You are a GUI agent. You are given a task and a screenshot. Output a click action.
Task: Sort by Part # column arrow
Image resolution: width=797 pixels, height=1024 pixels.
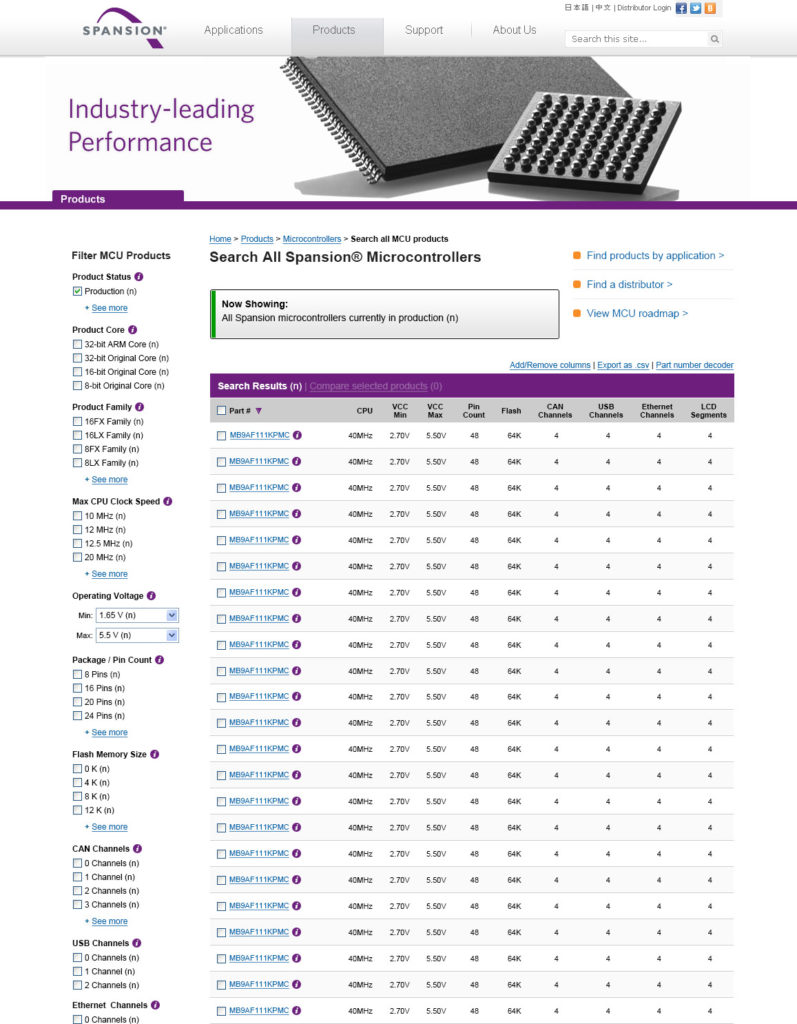coord(259,410)
